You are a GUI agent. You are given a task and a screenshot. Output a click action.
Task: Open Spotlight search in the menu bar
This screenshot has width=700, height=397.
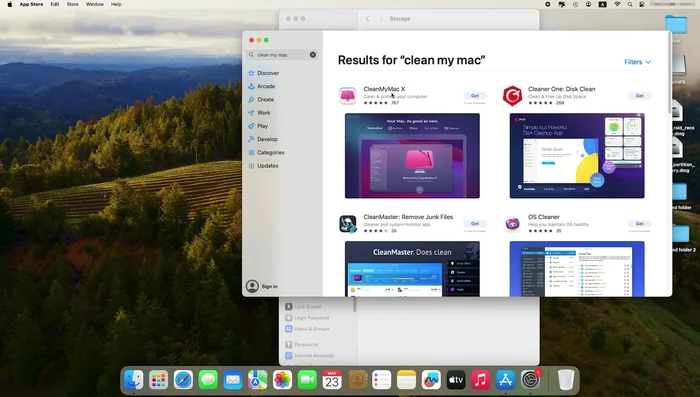(629, 4)
